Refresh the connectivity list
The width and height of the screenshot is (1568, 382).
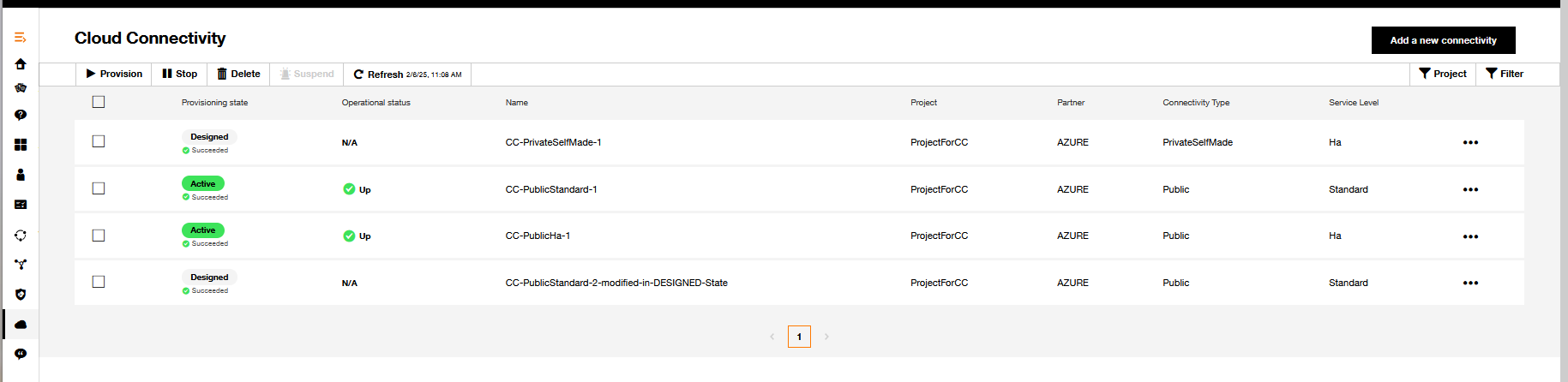(407, 75)
